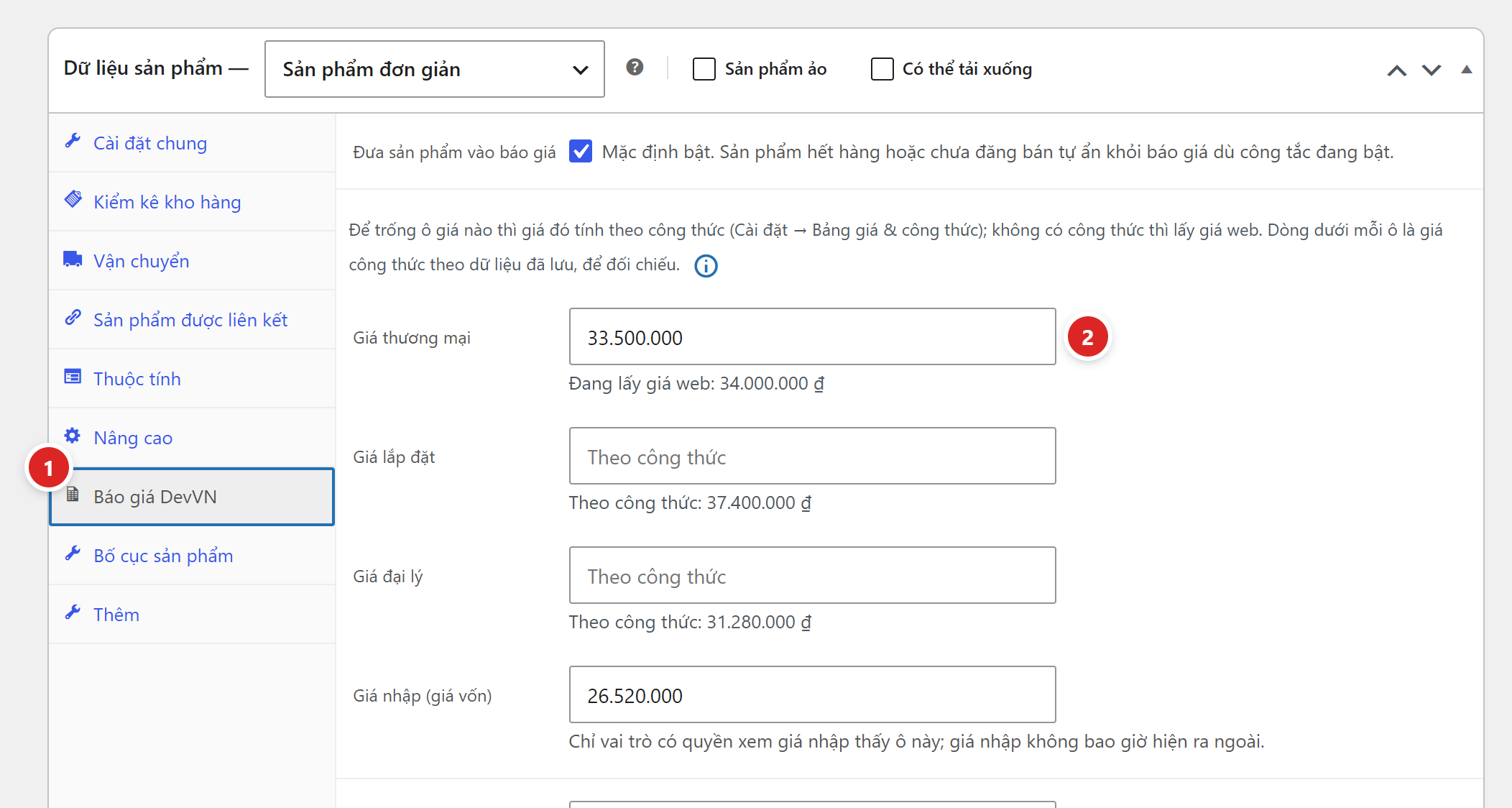
Task: Switch to the Nâng cao tab
Action: [192, 438]
